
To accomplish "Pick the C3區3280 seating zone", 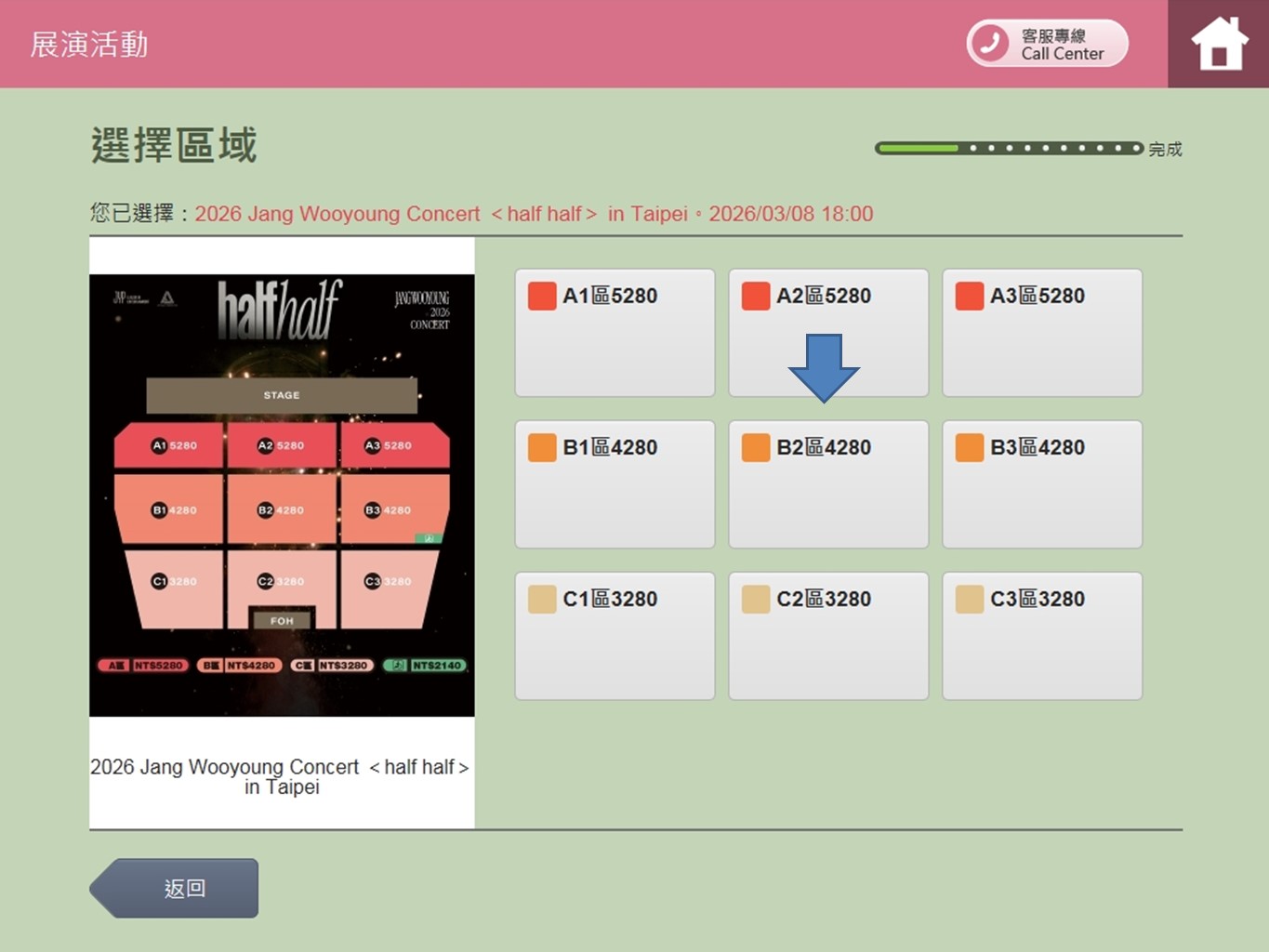I will 1041,636.
